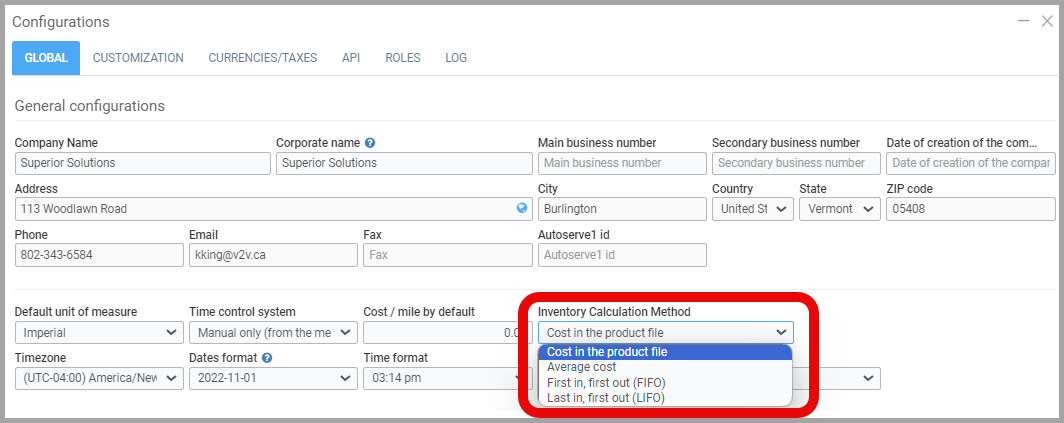The height and width of the screenshot is (423, 1064).
Task: Click help icon beside Dates format
Action: [x=267, y=358]
